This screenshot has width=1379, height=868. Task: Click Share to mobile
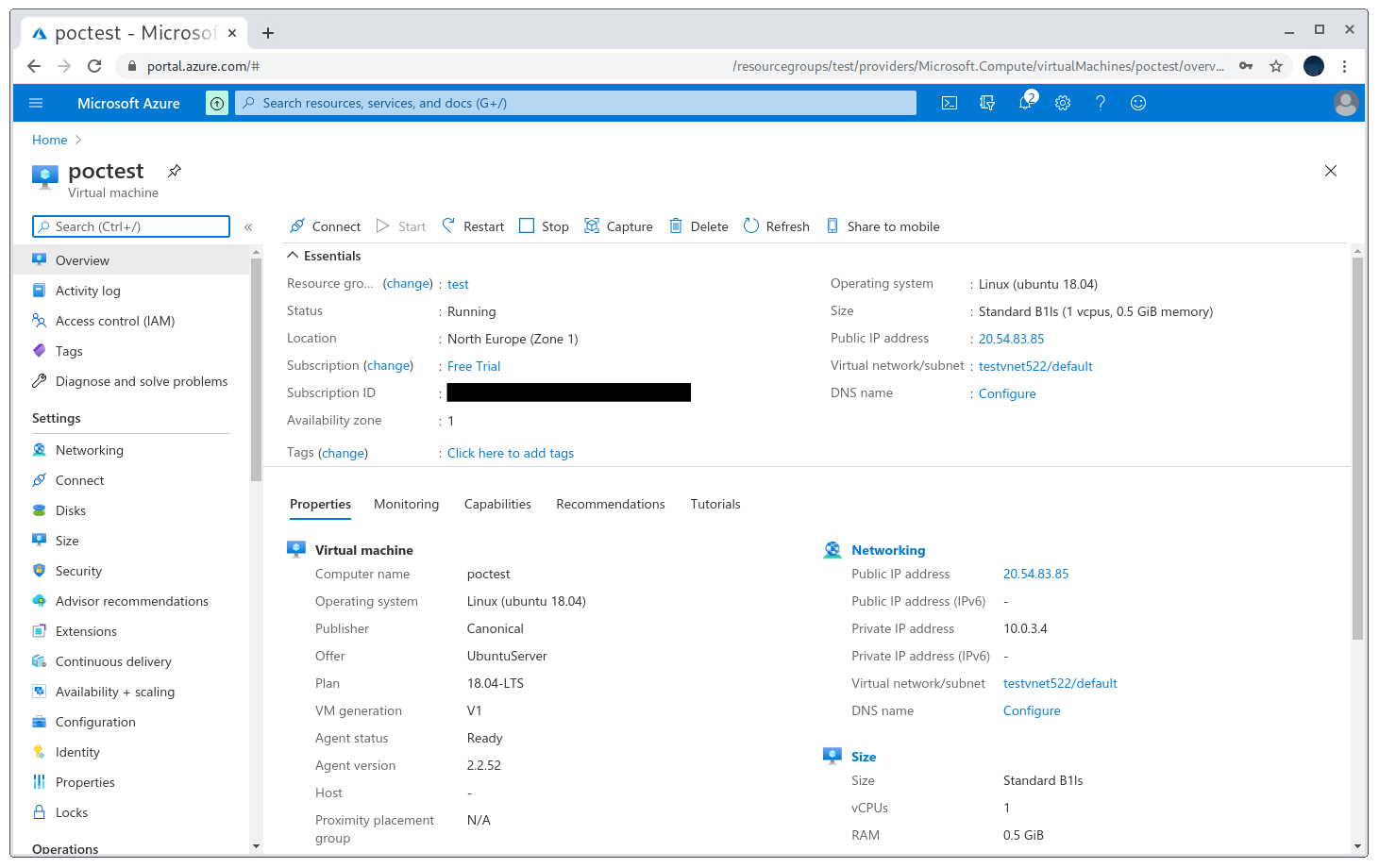[883, 226]
